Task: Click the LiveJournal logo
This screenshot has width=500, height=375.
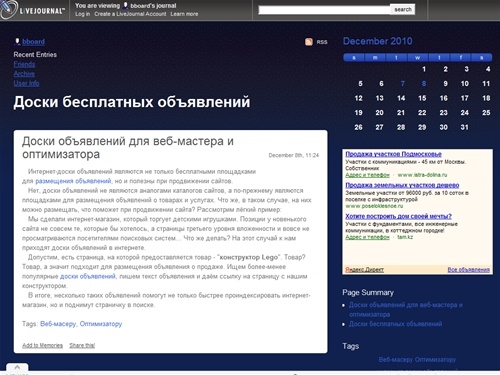Action: tap(33, 10)
